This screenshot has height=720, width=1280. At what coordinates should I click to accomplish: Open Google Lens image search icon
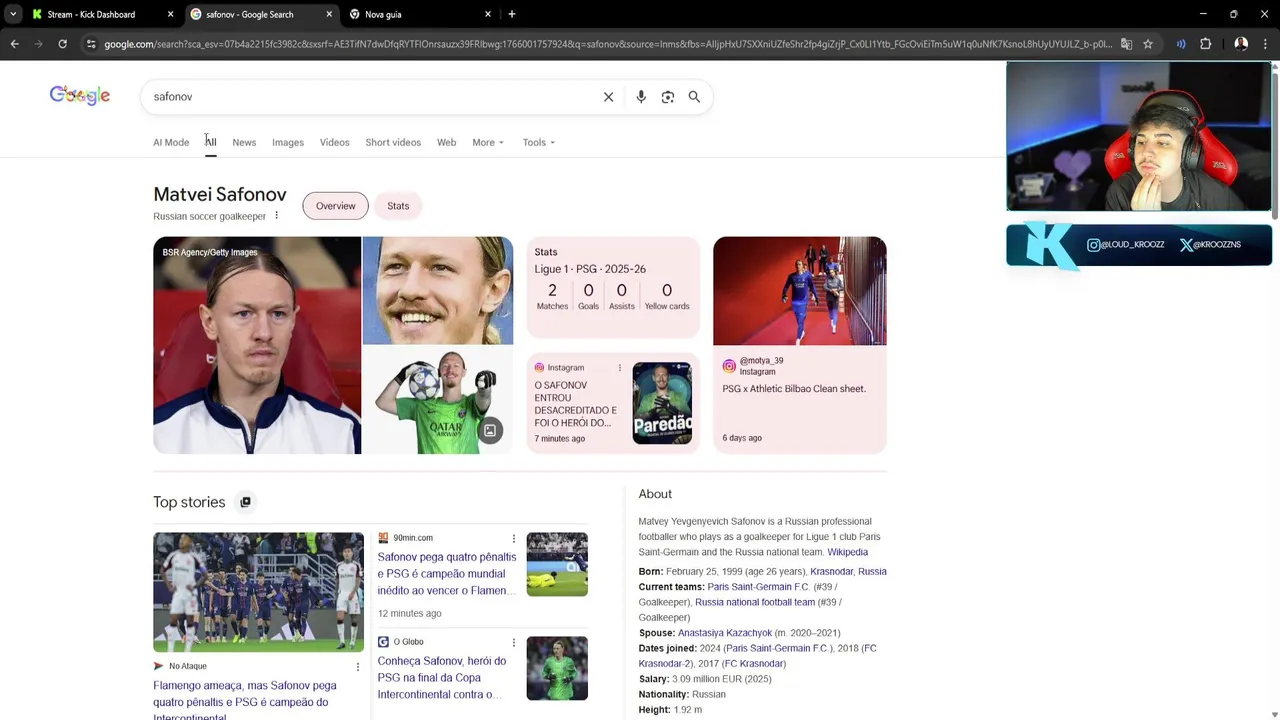pos(668,97)
